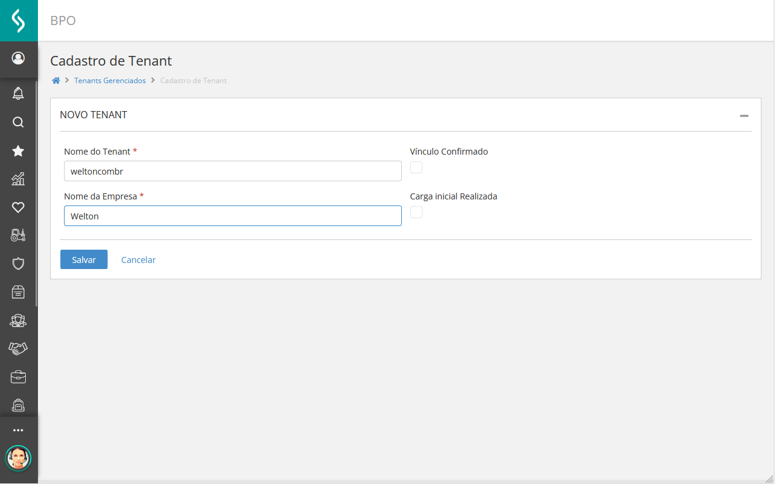Collapse the Novo Tenant panel

(x=744, y=116)
